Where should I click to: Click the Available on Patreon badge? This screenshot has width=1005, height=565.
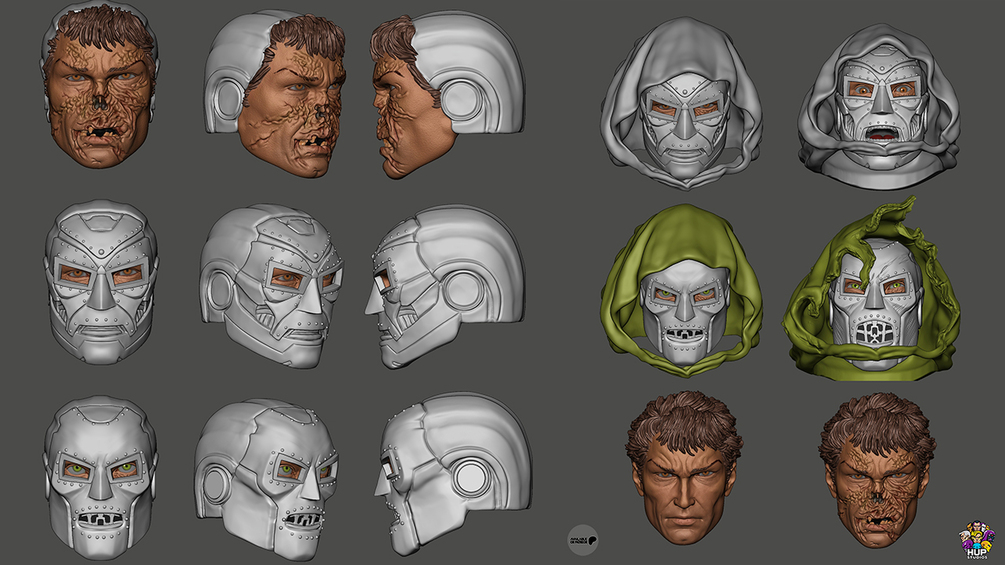click(x=583, y=540)
